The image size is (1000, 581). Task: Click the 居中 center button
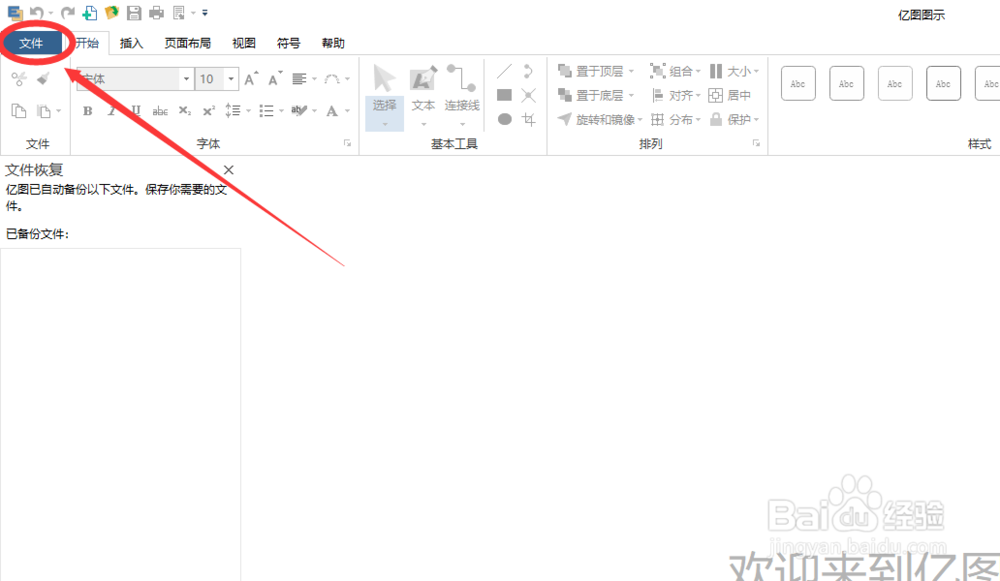coord(730,95)
